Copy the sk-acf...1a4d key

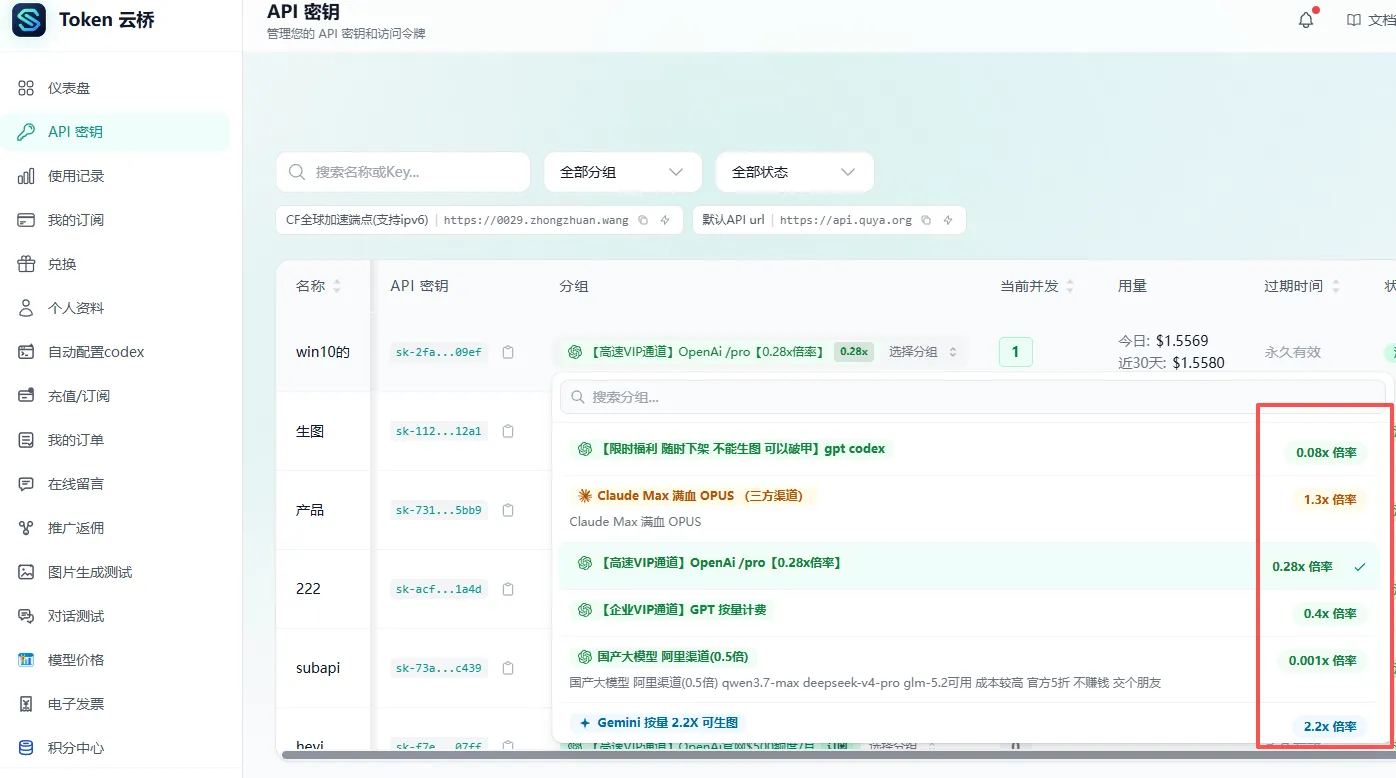(508, 589)
